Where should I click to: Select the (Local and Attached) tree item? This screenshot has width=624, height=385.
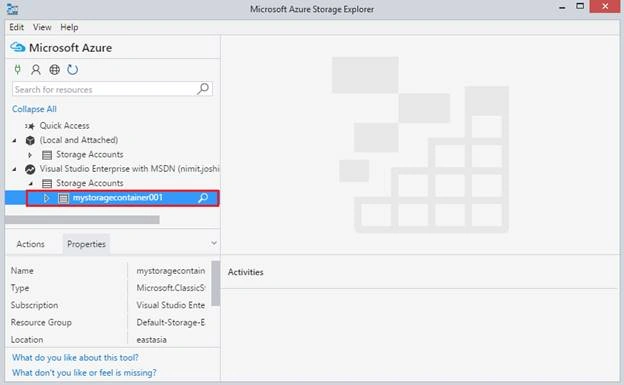coord(79,140)
